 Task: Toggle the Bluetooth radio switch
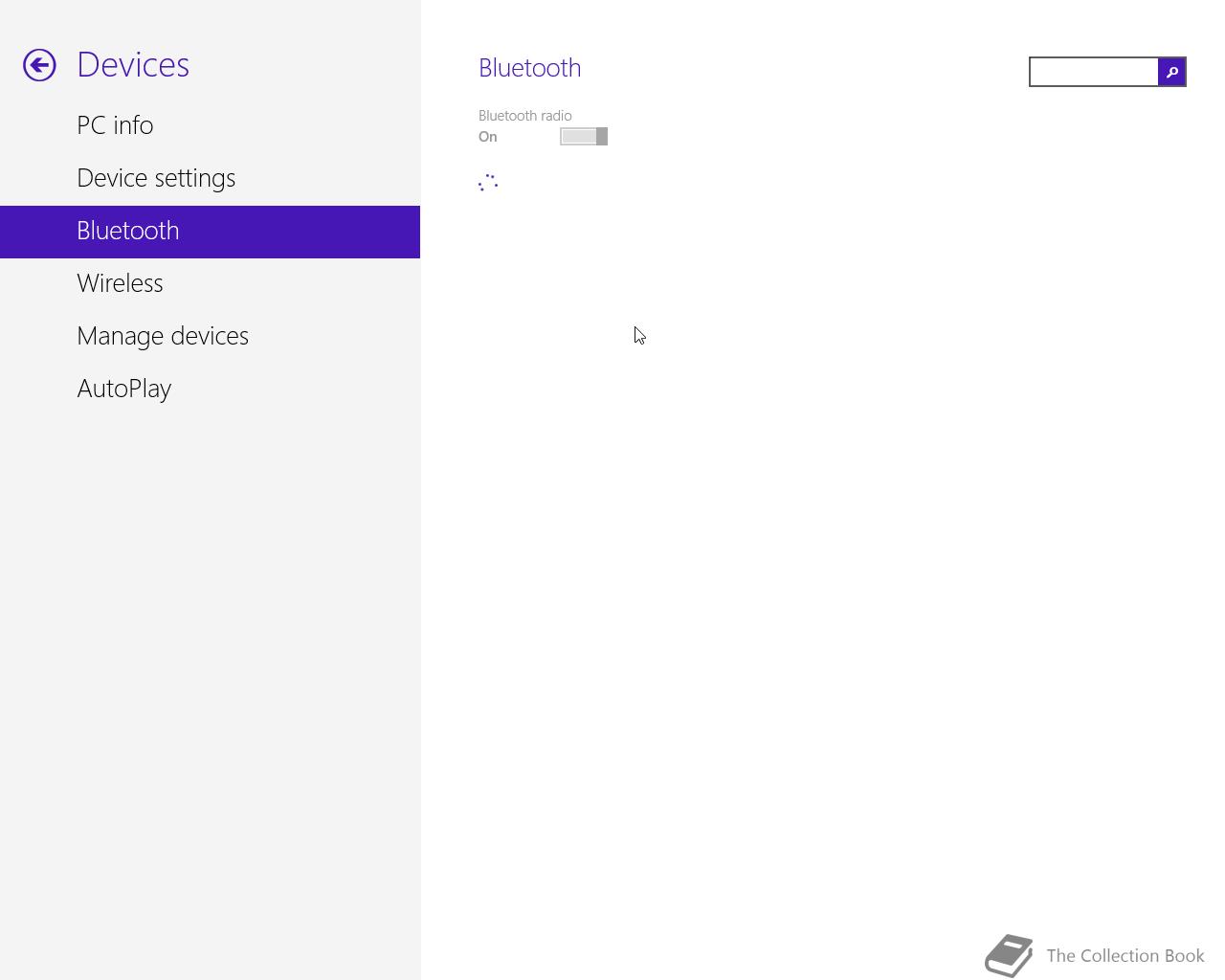click(x=584, y=137)
